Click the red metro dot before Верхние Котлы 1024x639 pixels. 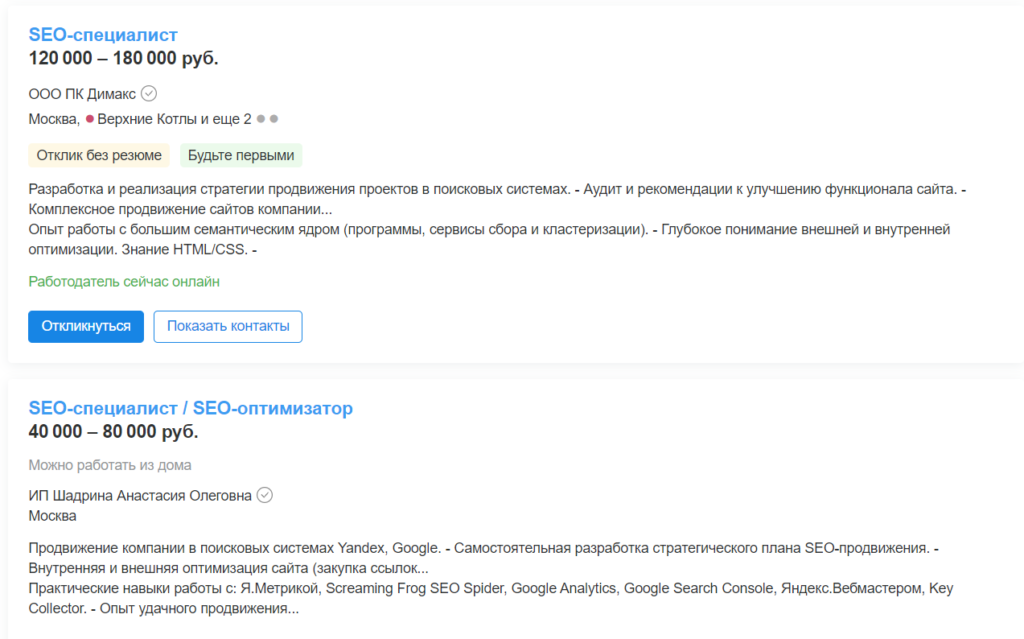click(90, 119)
